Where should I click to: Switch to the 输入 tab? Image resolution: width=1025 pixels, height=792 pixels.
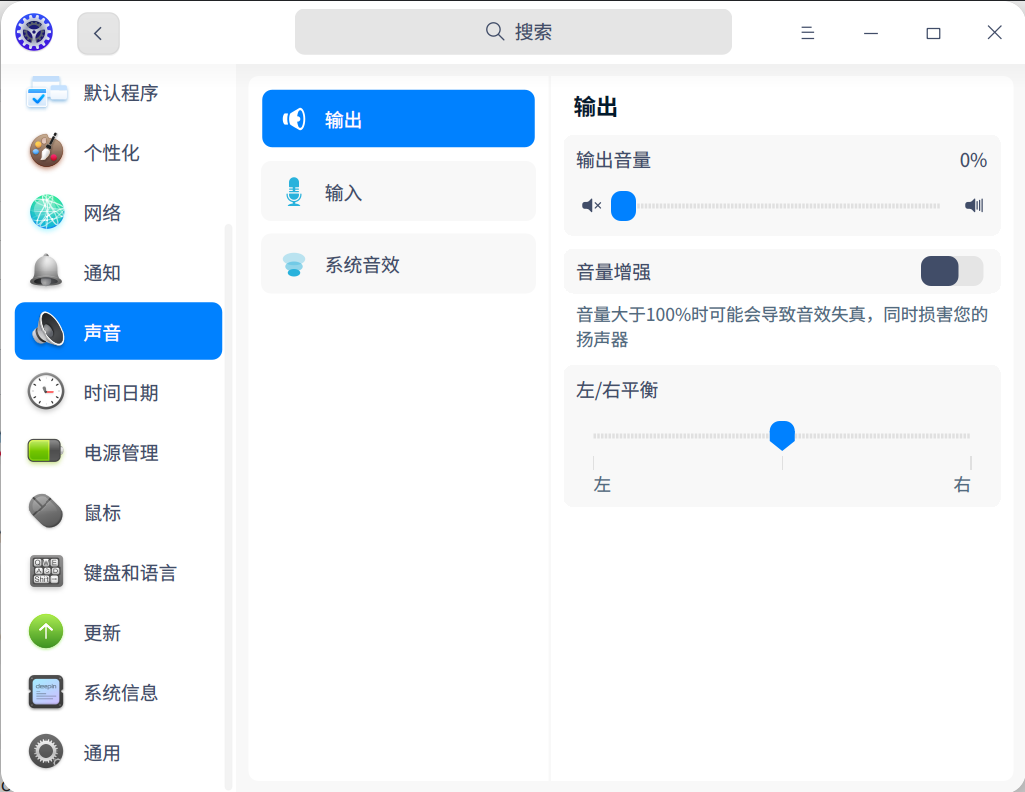point(398,192)
